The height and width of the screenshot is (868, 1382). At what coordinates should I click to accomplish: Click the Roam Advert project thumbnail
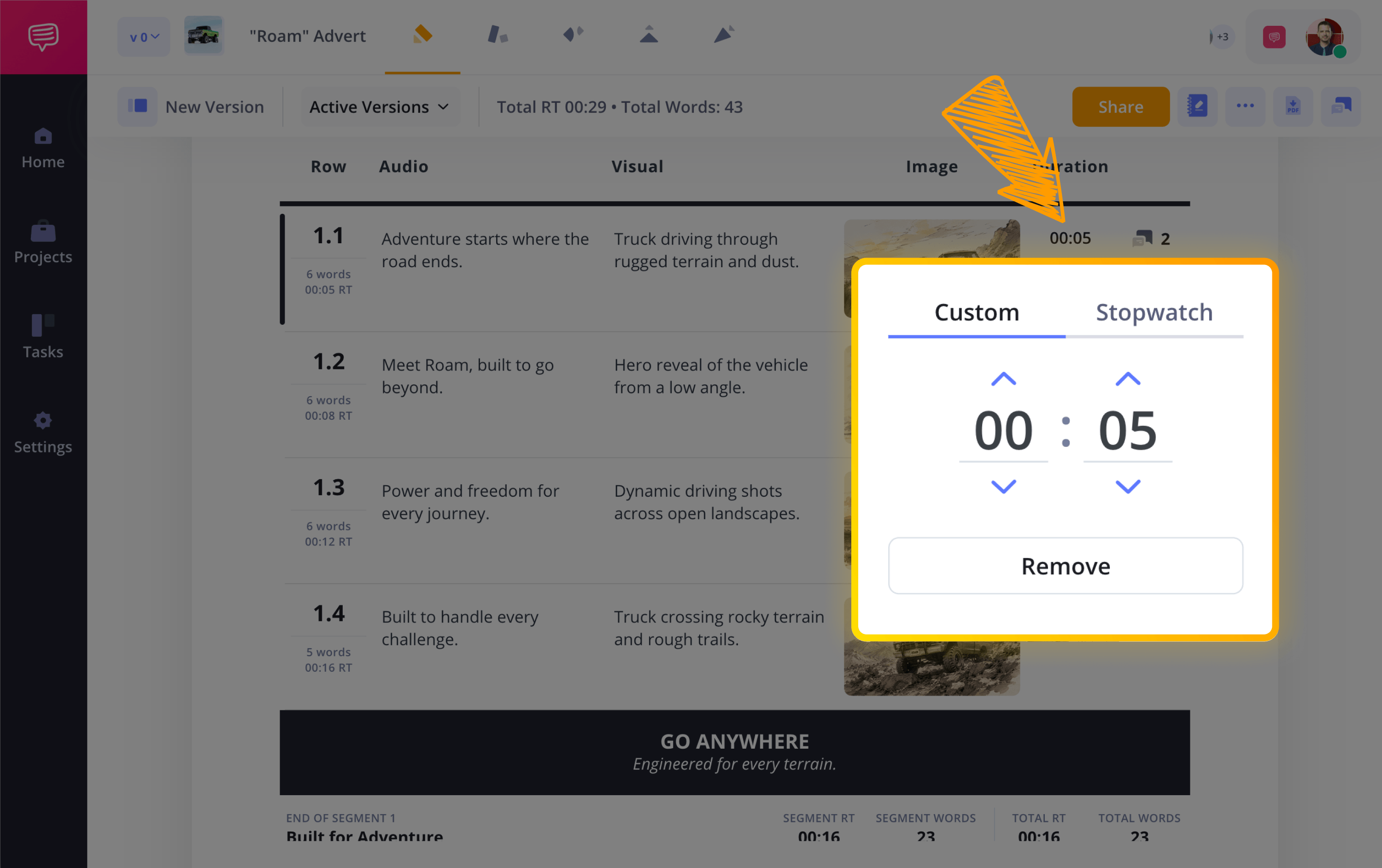point(204,35)
